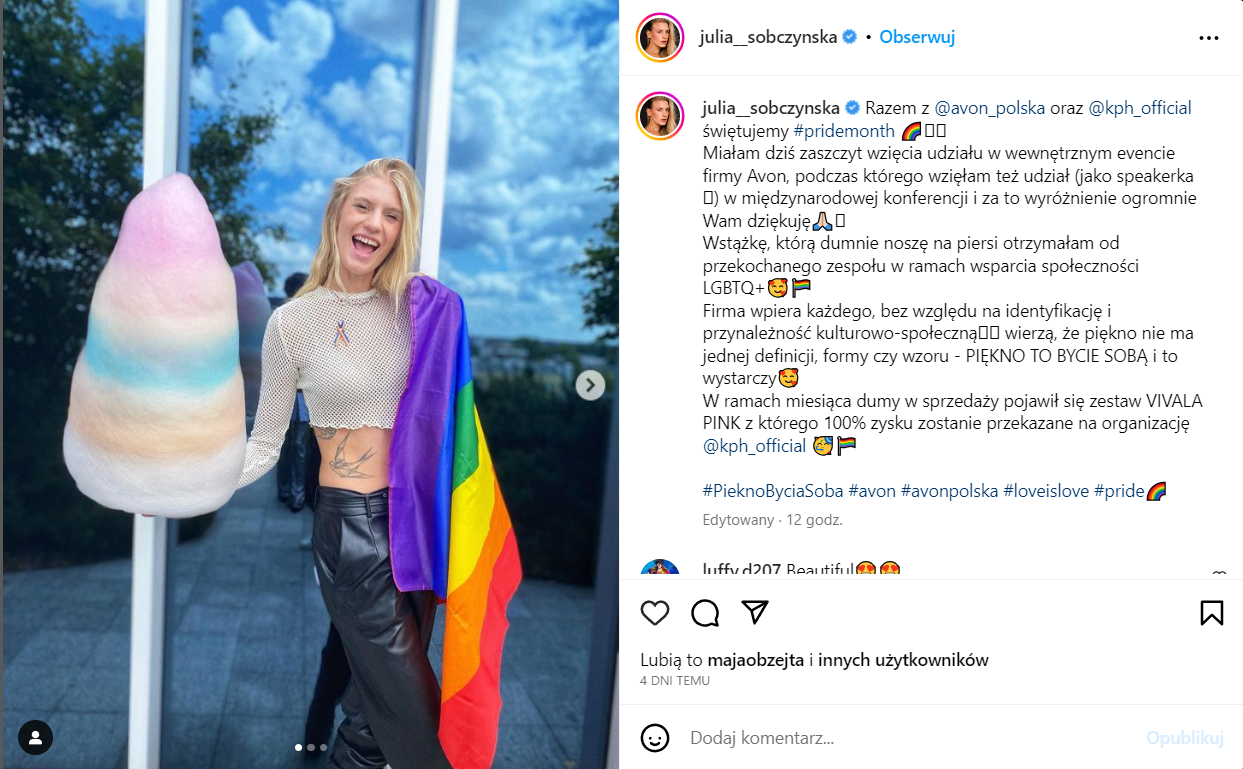Screen dimensions: 1243x769
Task: Click the Dodaj komentarz input field
Action: (910, 738)
